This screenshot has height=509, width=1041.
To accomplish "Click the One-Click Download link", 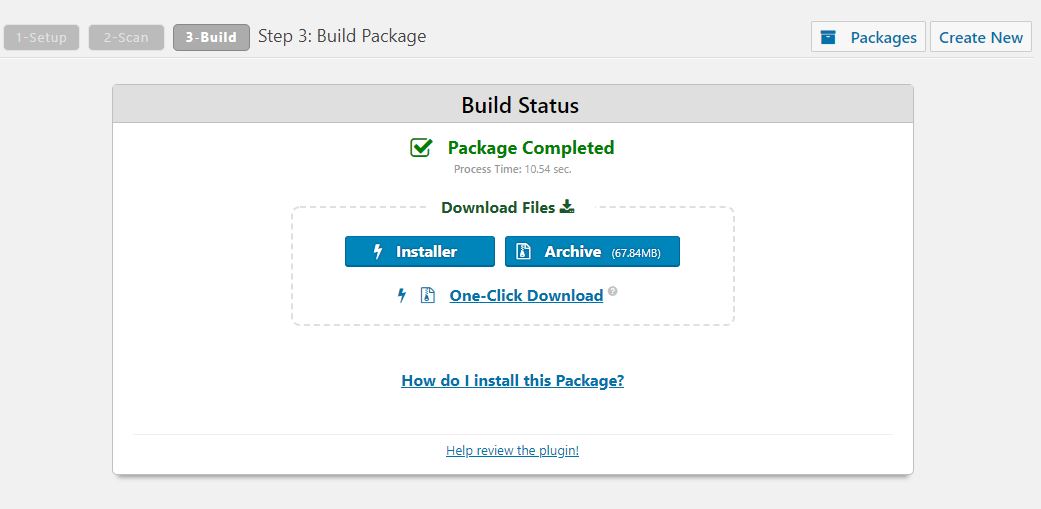I will point(526,295).
